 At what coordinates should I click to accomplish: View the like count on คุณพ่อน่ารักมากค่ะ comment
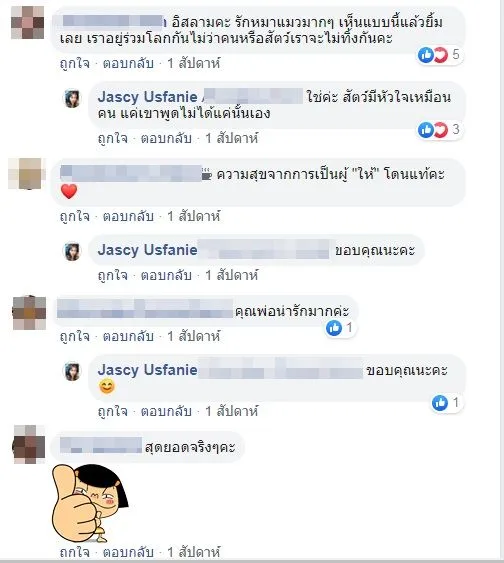[x=340, y=328]
